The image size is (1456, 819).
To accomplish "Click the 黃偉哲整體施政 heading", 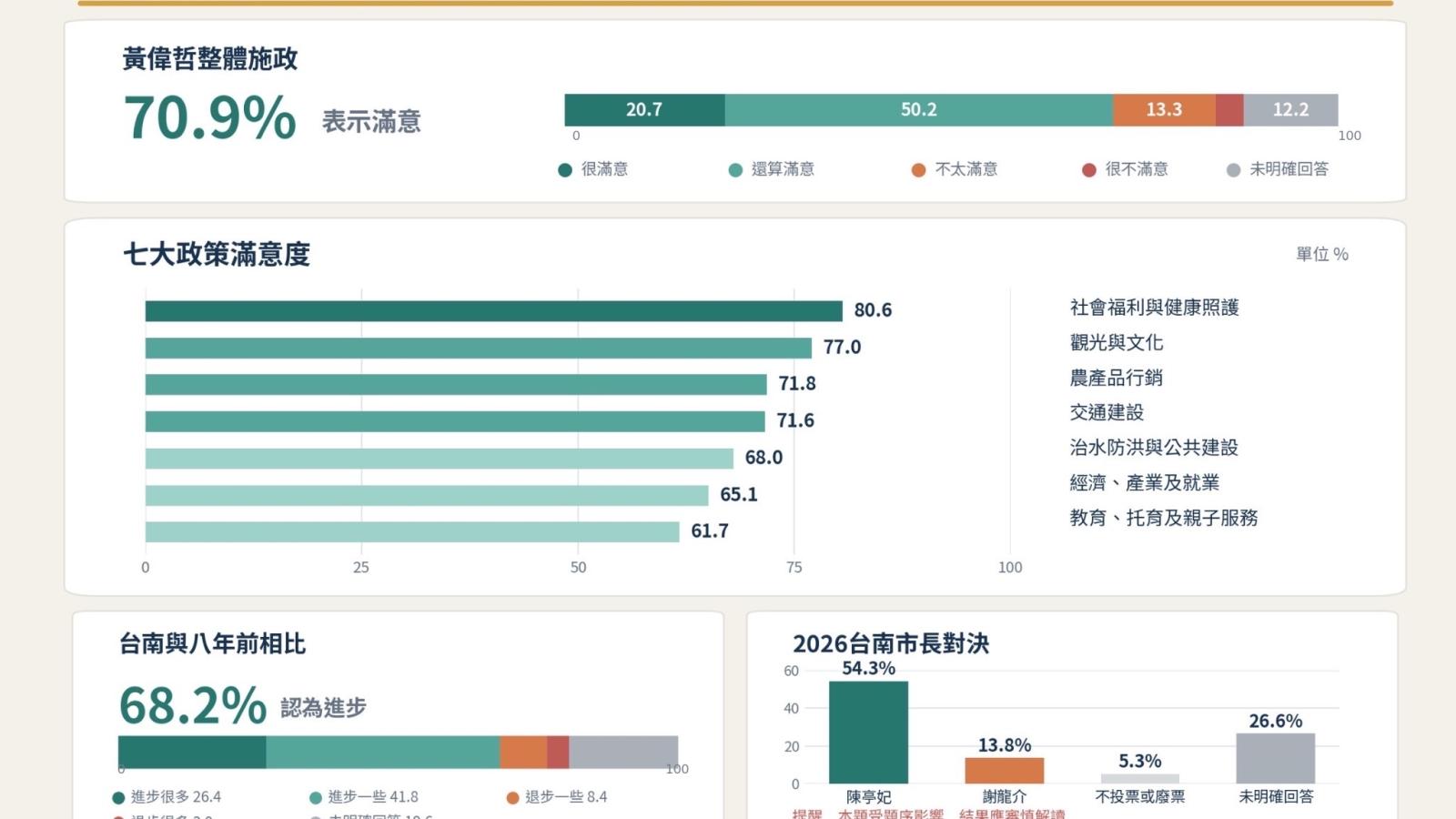I will pyautogui.click(x=210, y=59).
